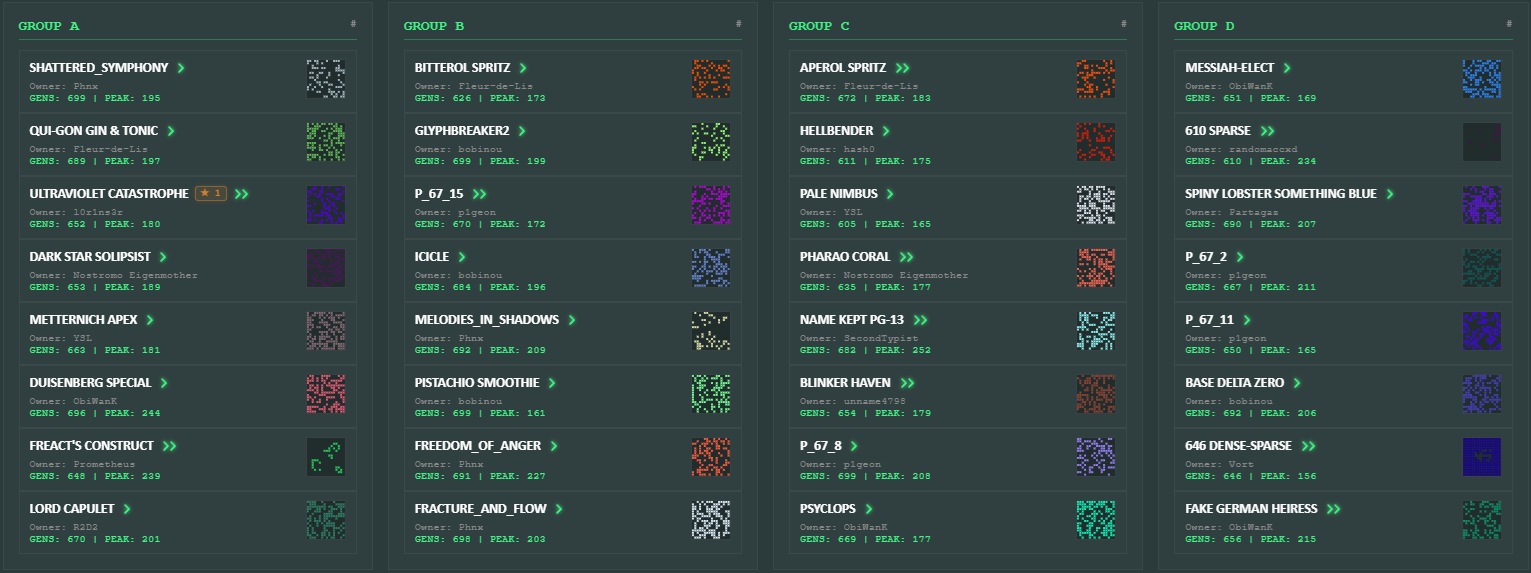Click the double chevron next to BLINKER HAVEN
Viewport: 1531px width, 573px height.
tap(908, 383)
